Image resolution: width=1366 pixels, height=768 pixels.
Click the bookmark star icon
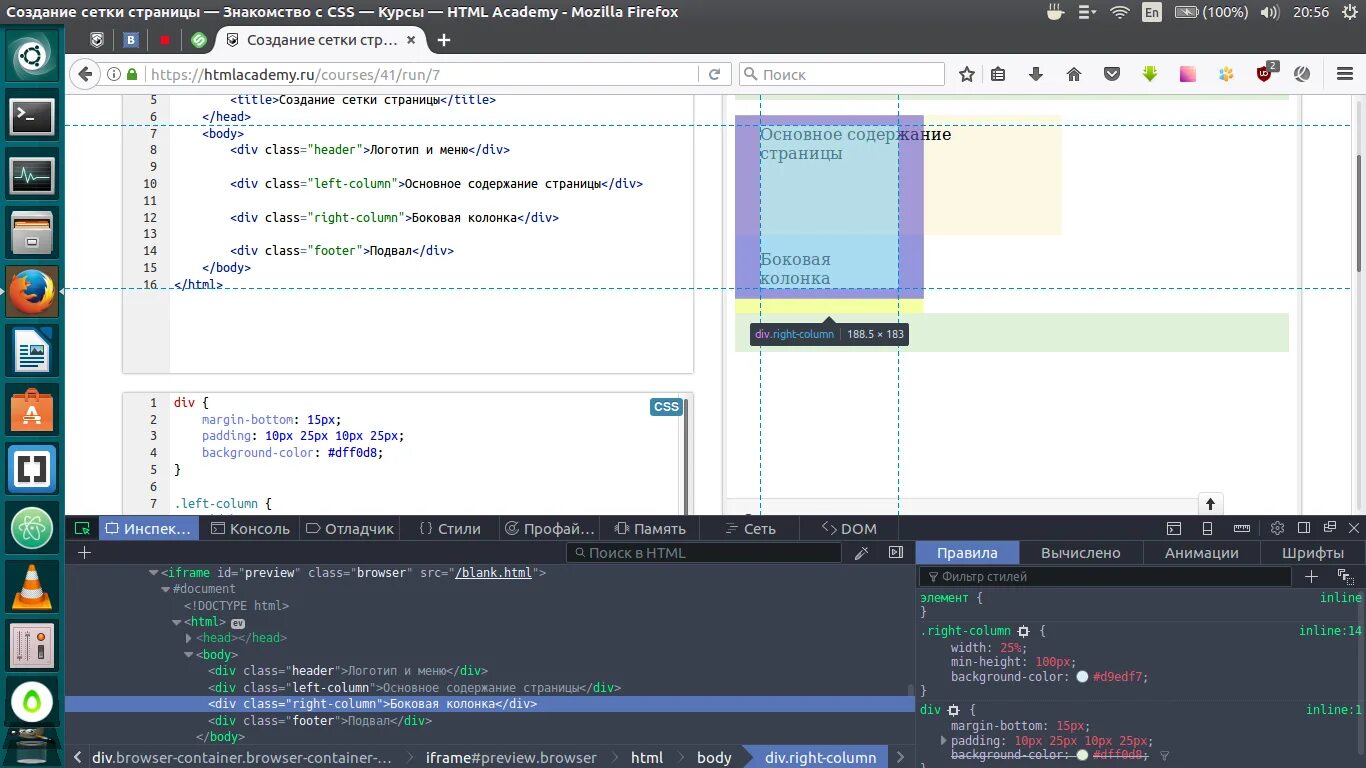(967, 74)
